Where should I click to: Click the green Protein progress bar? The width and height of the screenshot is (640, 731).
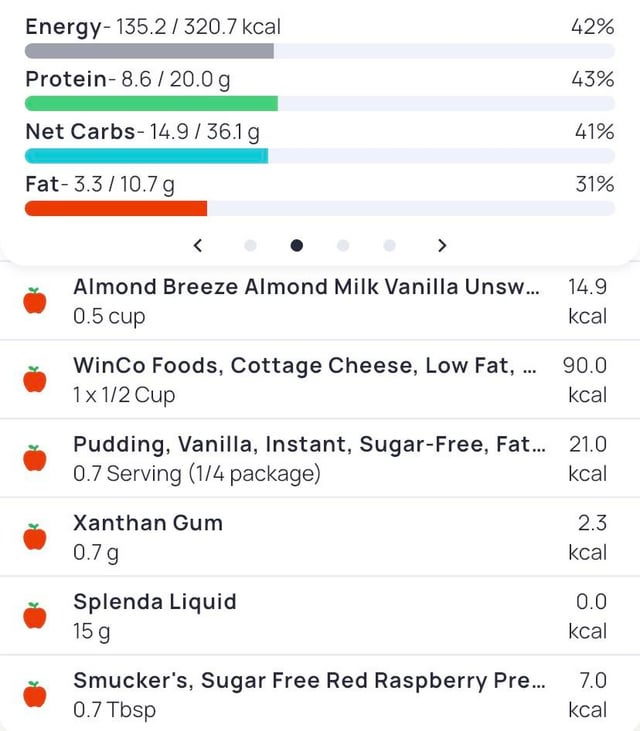click(x=151, y=103)
